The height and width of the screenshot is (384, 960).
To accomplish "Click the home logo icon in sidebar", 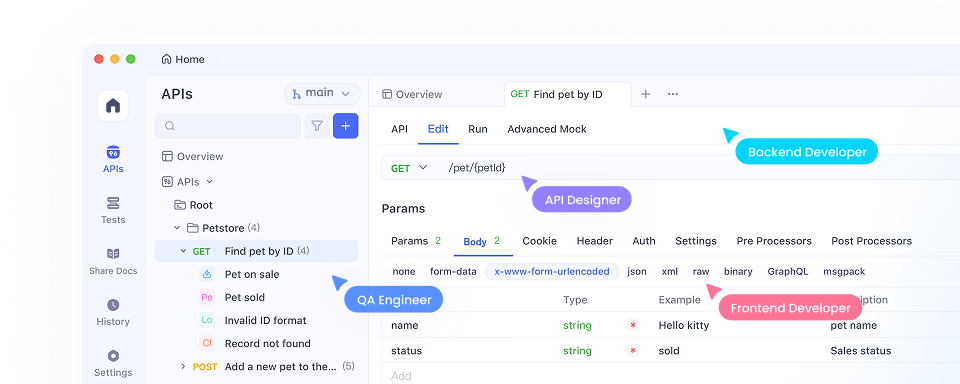I will point(113,105).
